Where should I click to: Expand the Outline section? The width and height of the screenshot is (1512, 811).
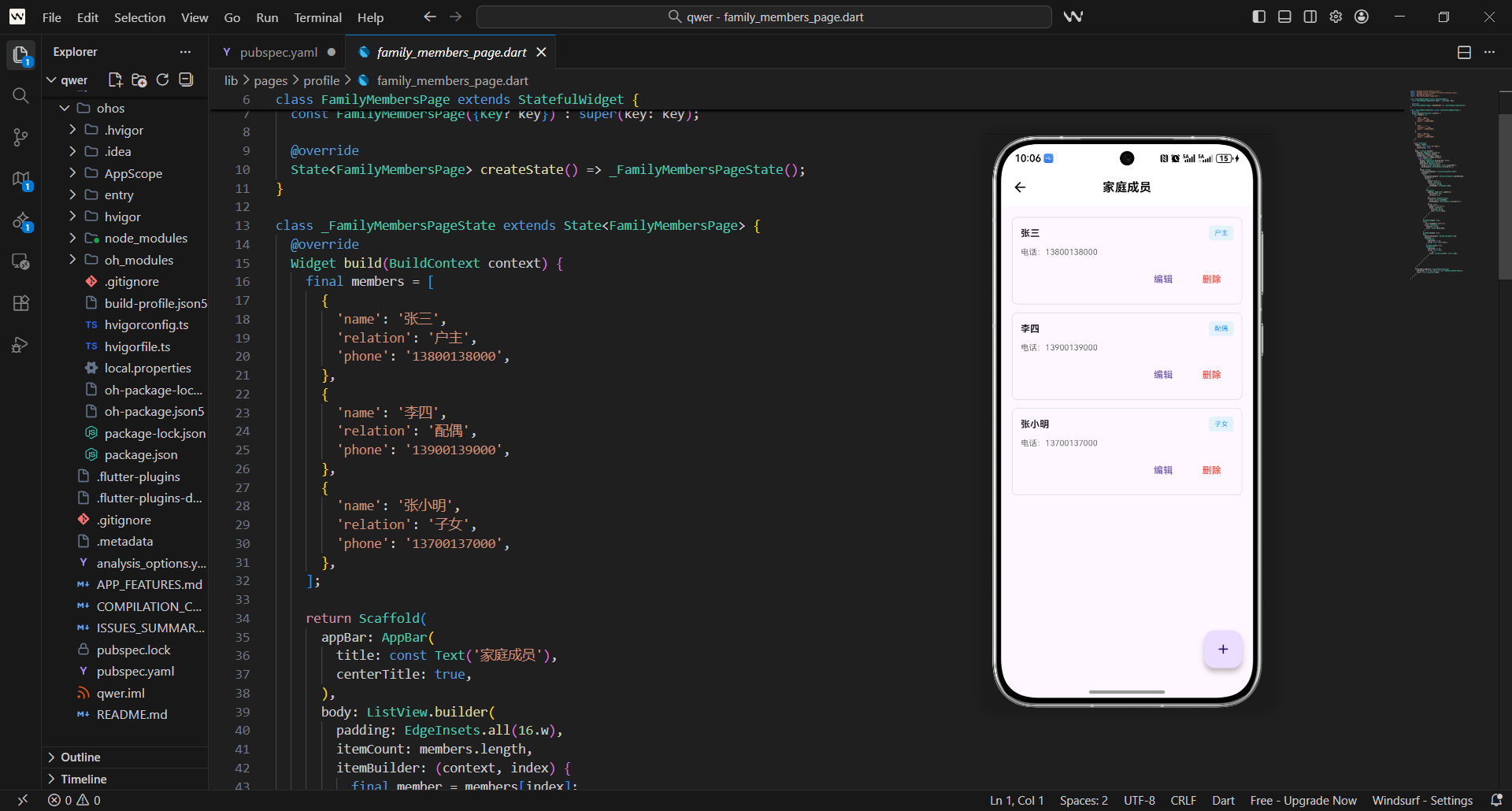click(x=124, y=757)
